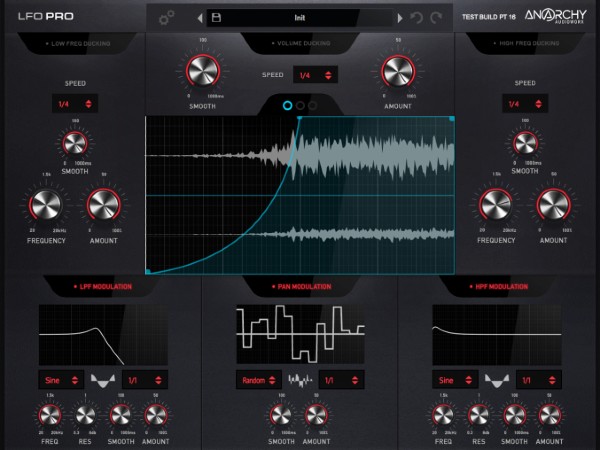Click the LPF filter curve display
600x450 pixels.
(82, 335)
